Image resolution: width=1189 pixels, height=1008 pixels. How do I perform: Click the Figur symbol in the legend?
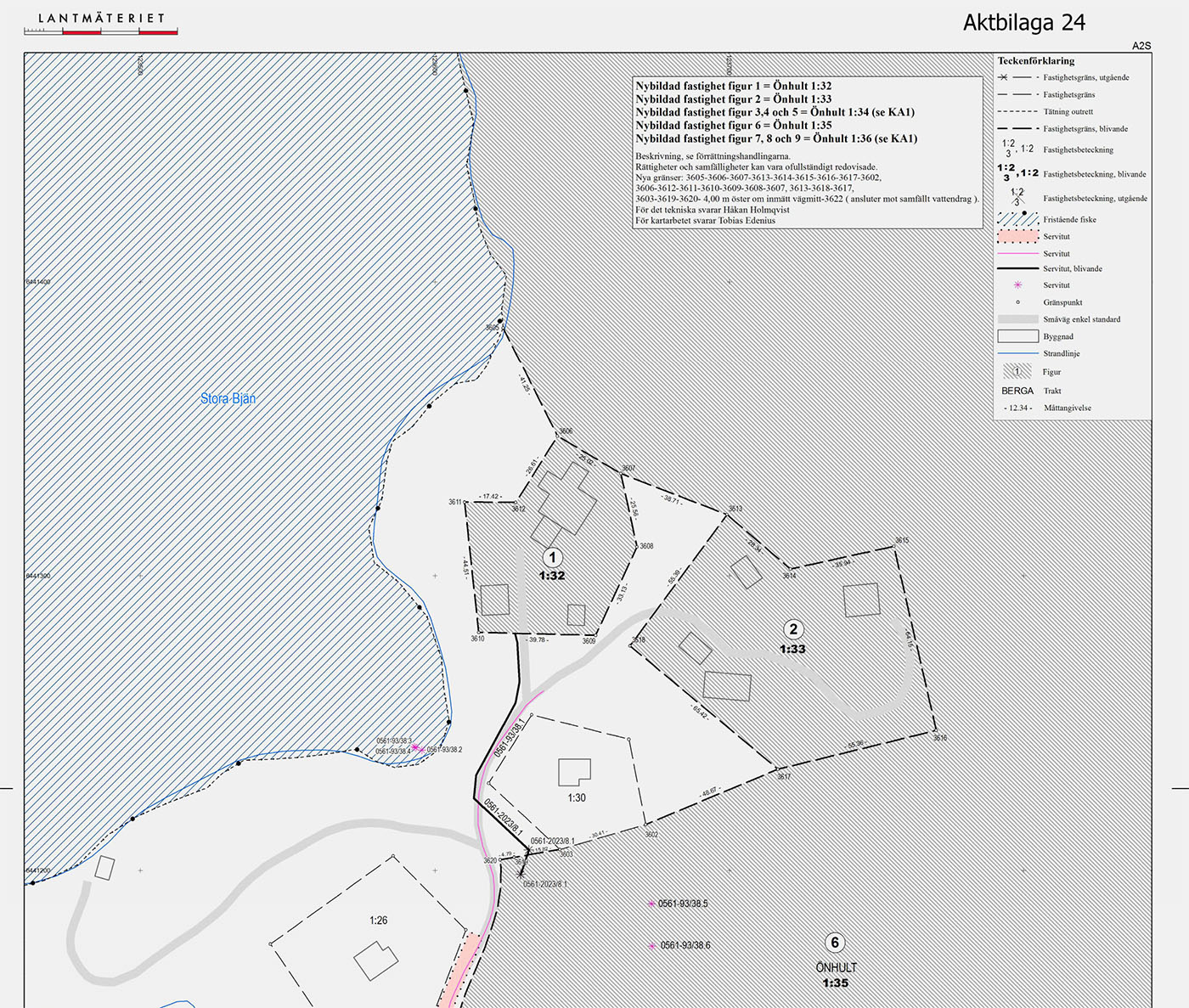pos(1017,372)
